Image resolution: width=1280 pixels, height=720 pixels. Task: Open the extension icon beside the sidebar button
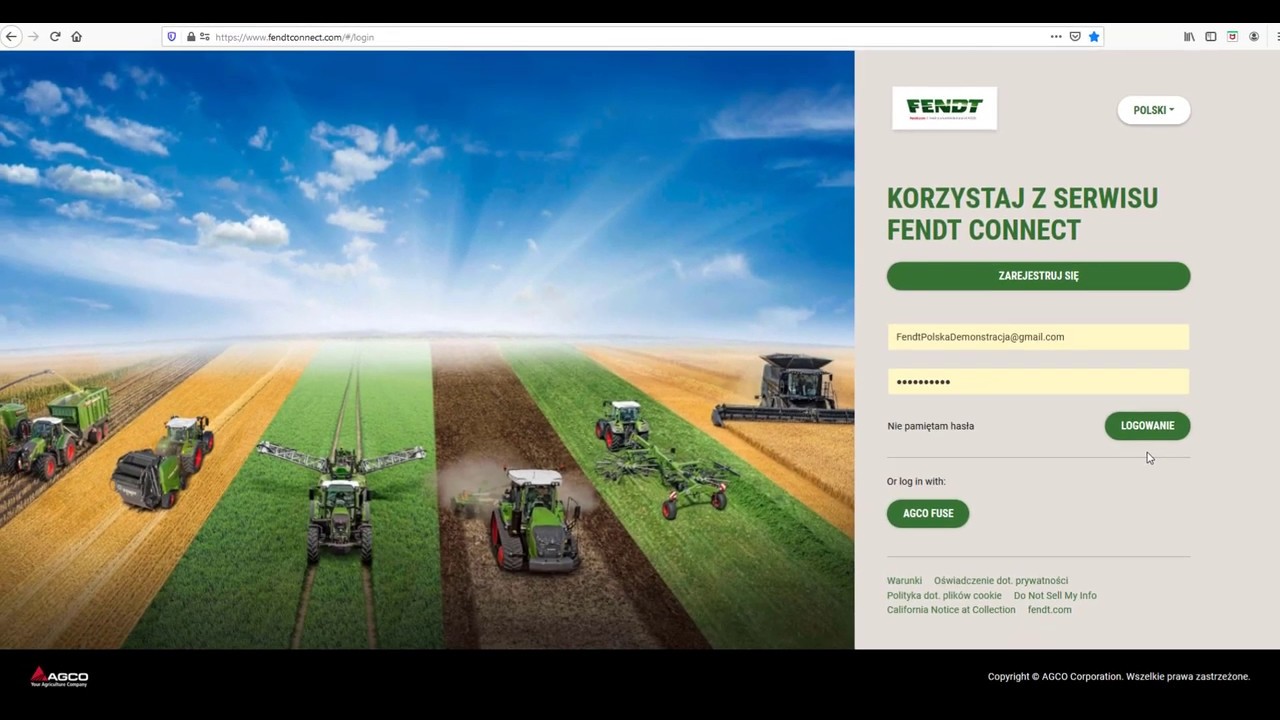[1232, 37]
